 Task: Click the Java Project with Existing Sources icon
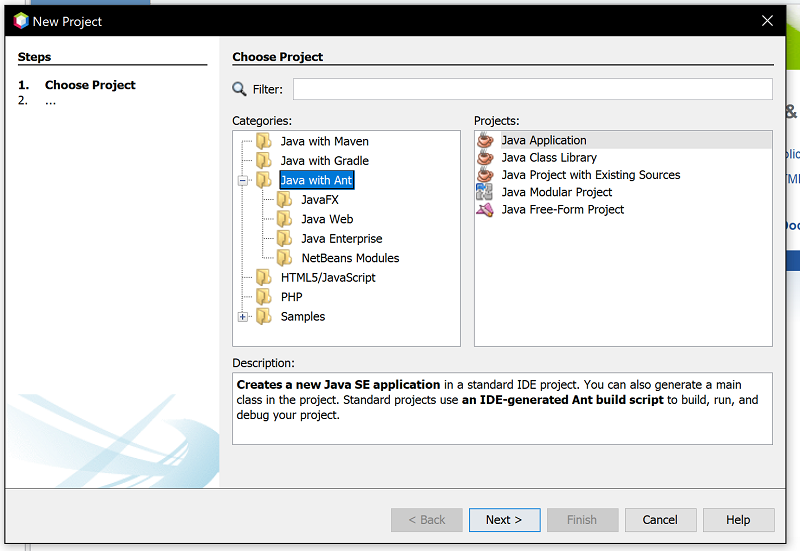pos(485,174)
